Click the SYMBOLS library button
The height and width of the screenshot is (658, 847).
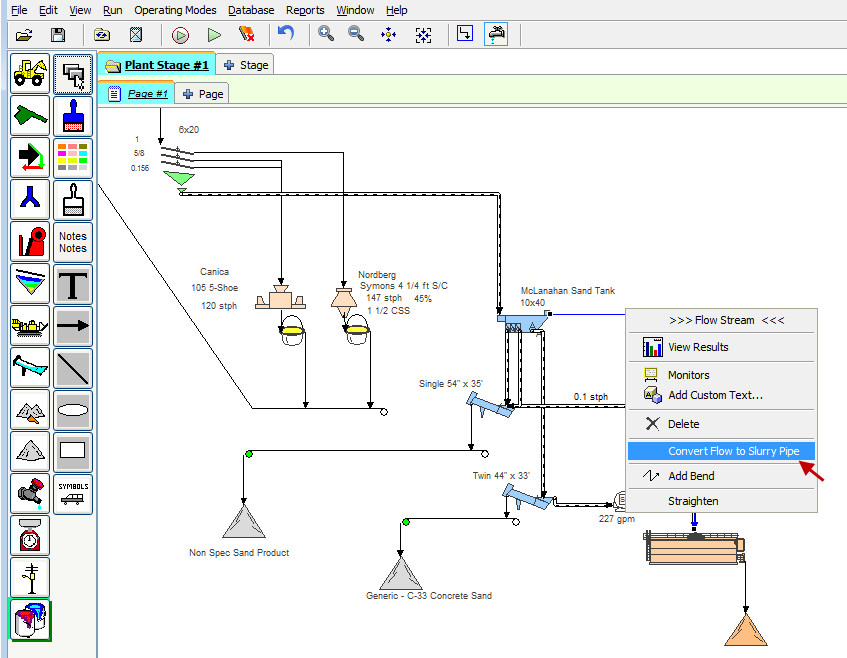click(73, 493)
